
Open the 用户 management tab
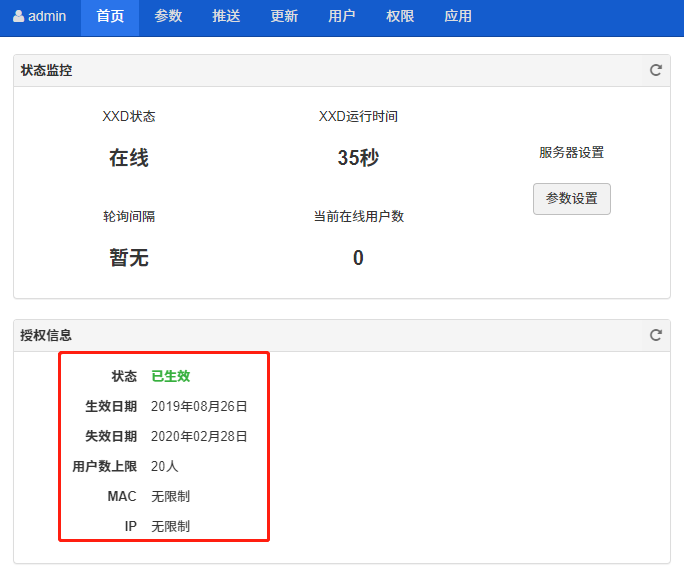[342, 17]
